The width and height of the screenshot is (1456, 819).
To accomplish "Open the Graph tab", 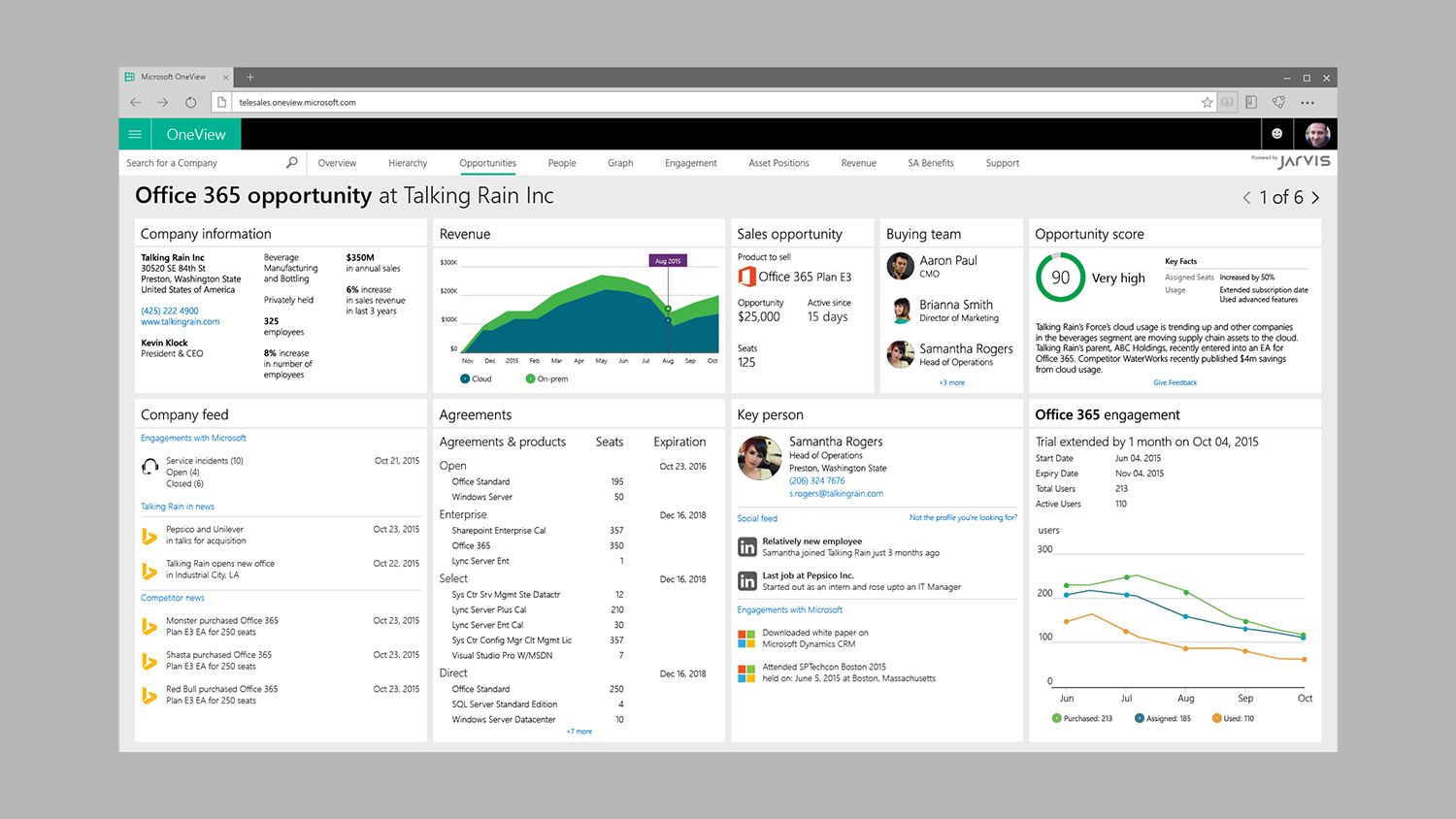I will pyautogui.click(x=620, y=163).
